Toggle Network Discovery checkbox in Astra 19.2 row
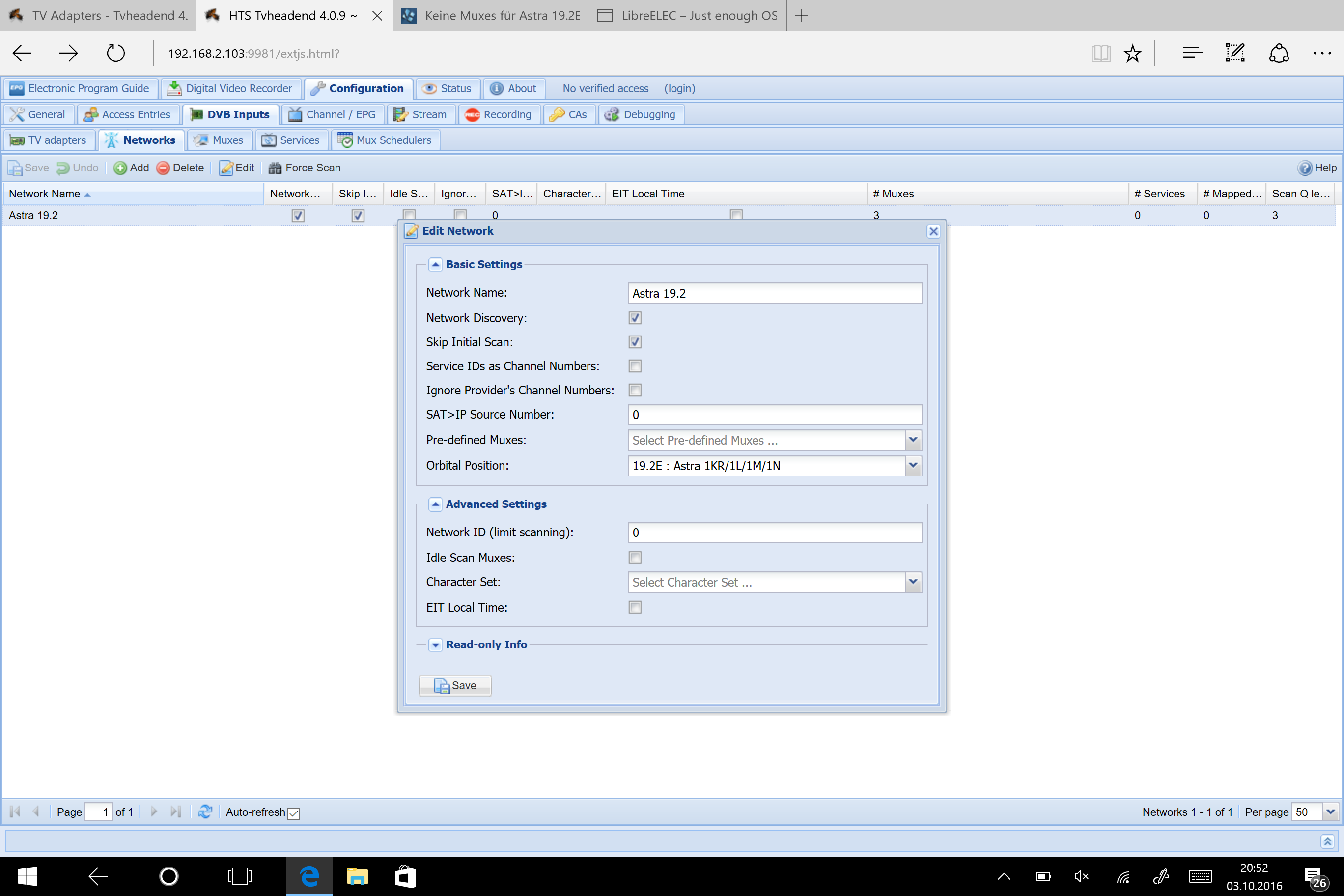 click(x=298, y=216)
